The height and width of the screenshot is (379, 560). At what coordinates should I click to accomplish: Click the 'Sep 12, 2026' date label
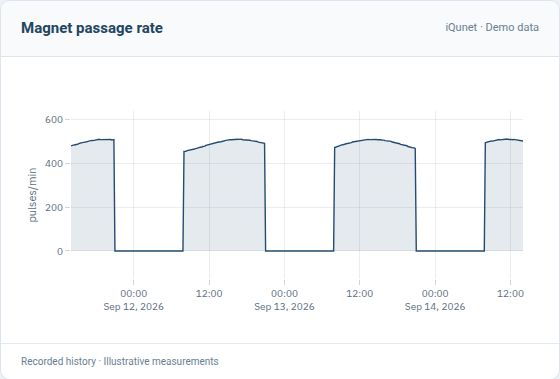pos(134,307)
